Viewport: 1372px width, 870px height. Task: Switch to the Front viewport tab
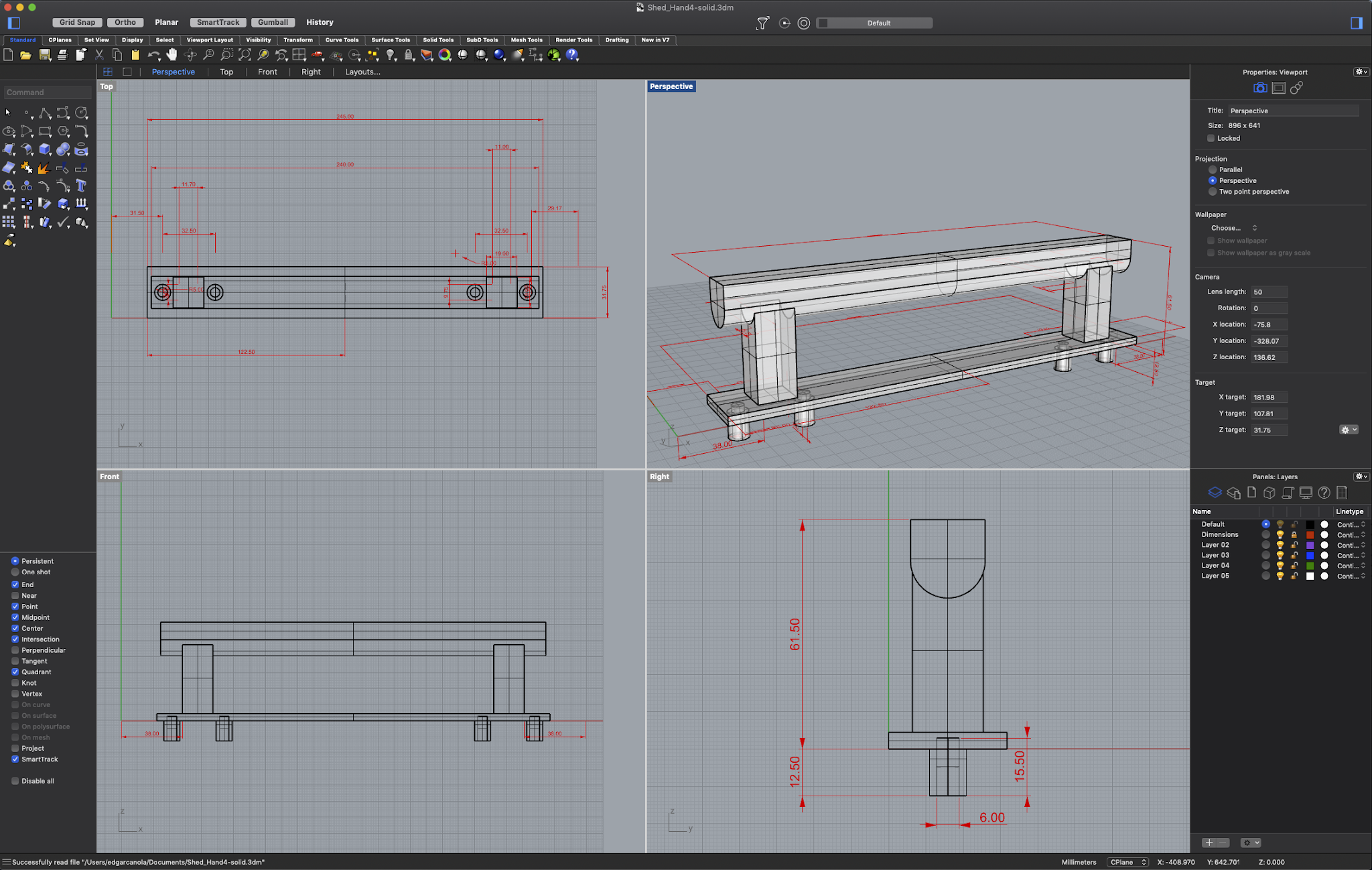pos(267,72)
